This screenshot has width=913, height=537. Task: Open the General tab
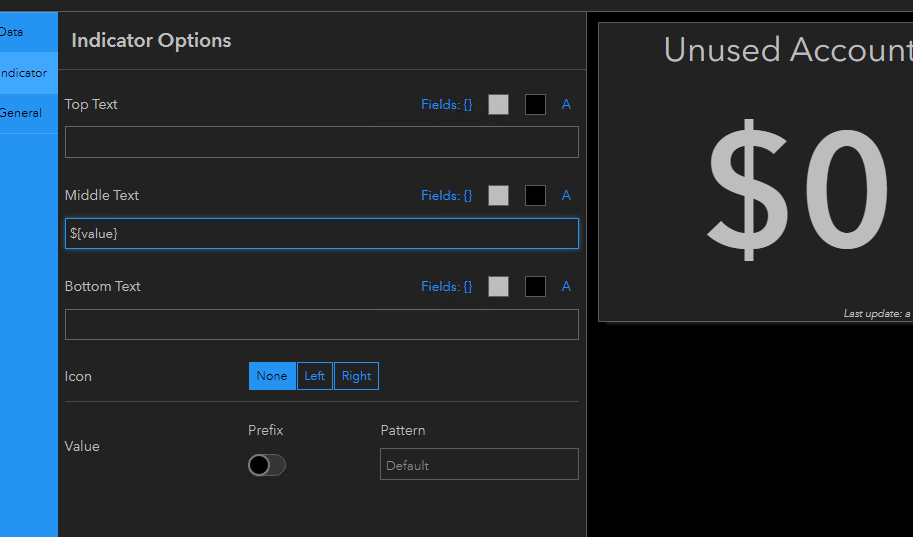click(21, 113)
